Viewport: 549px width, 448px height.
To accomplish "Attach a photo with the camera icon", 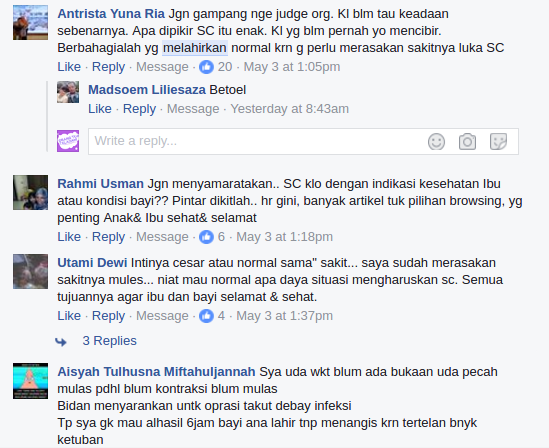I will pyautogui.click(x=467, y=141).
